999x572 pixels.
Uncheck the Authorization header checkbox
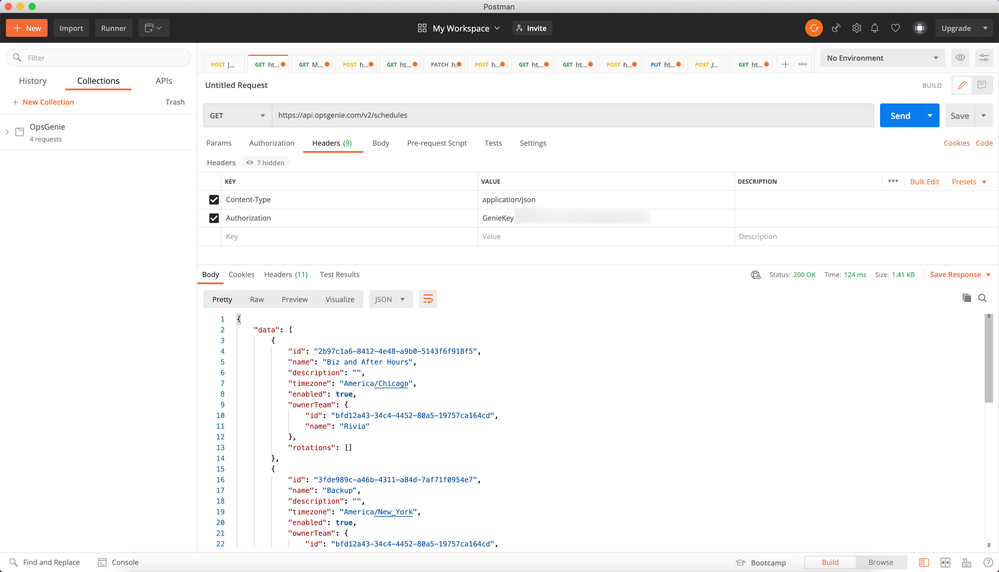click(214, 218)
